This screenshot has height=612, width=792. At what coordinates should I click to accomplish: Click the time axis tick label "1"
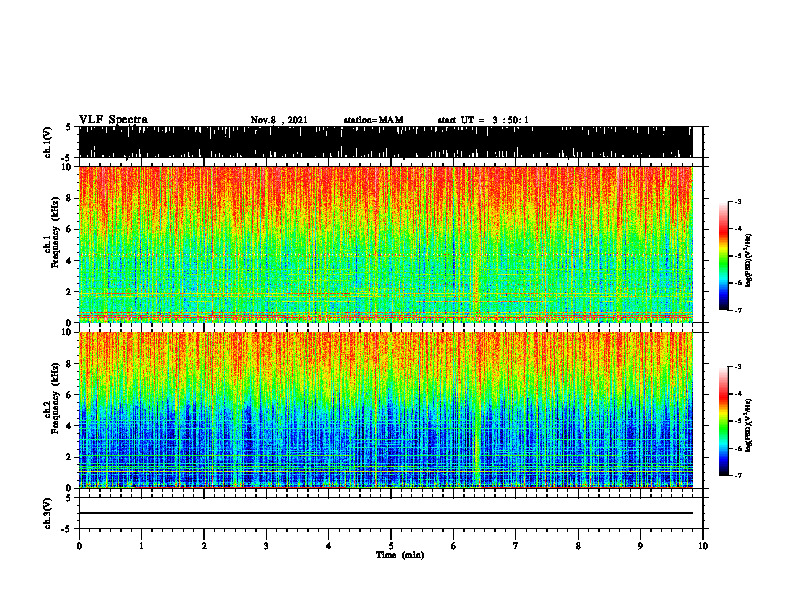[141, 546]
